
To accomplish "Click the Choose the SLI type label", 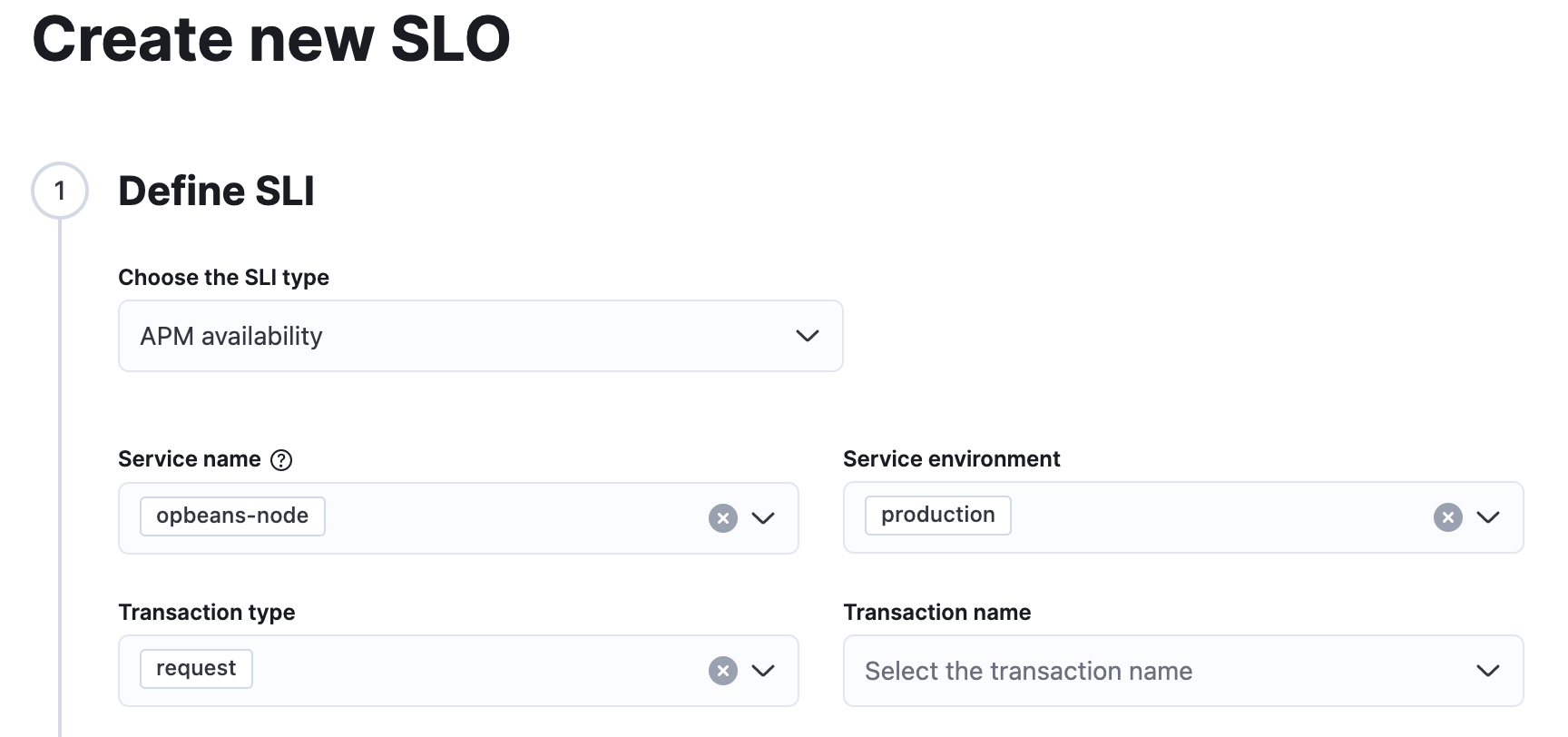I will point(223,277).
